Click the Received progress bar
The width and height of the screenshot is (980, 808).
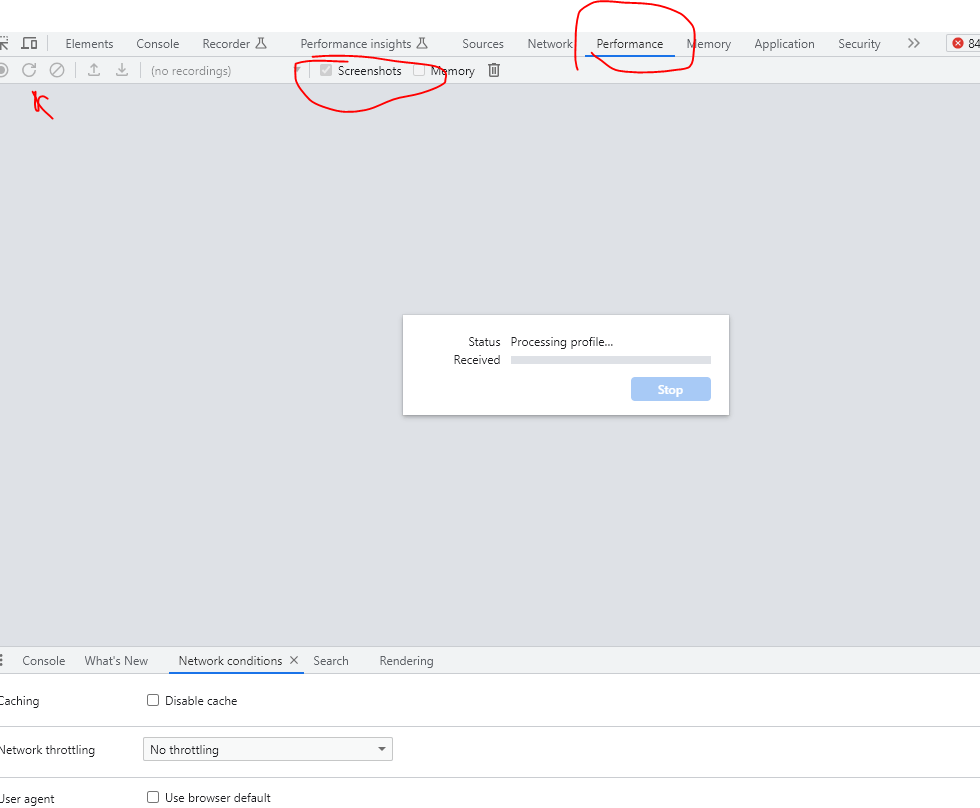coord(610,360)
